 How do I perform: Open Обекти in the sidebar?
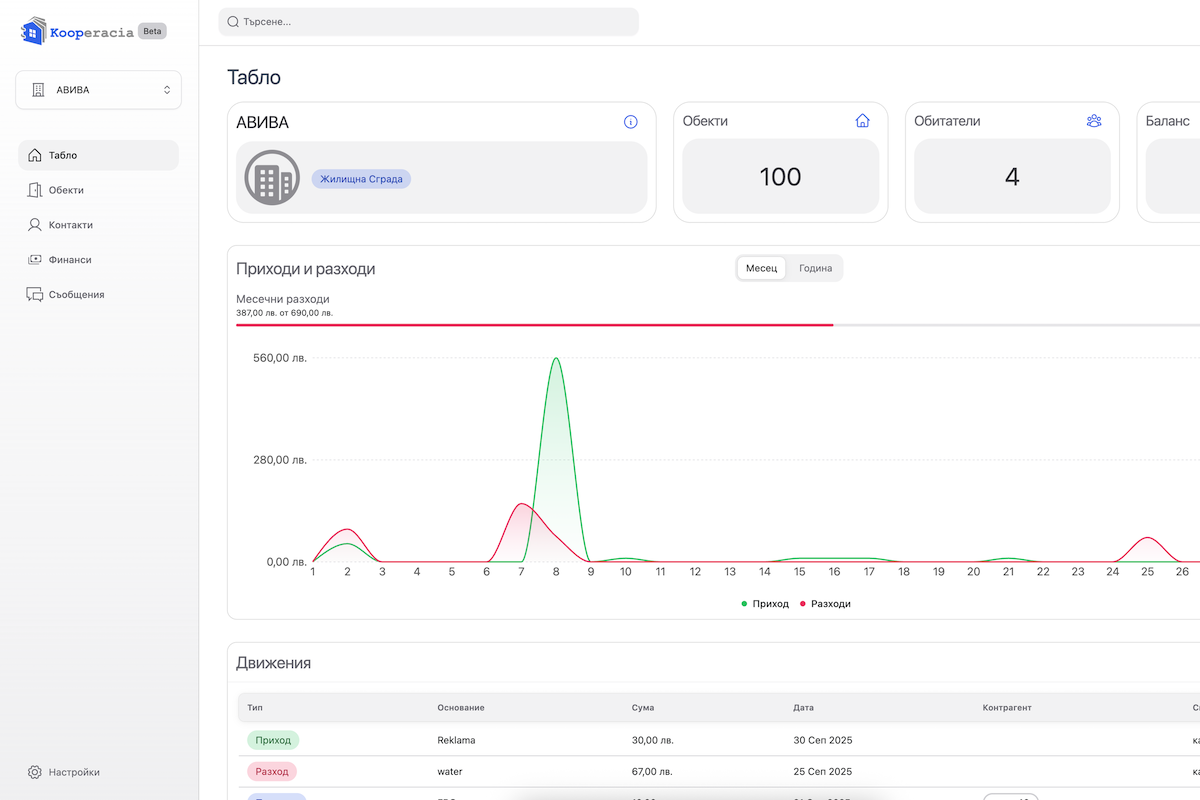pyautogui.click(x=66, y=190)
